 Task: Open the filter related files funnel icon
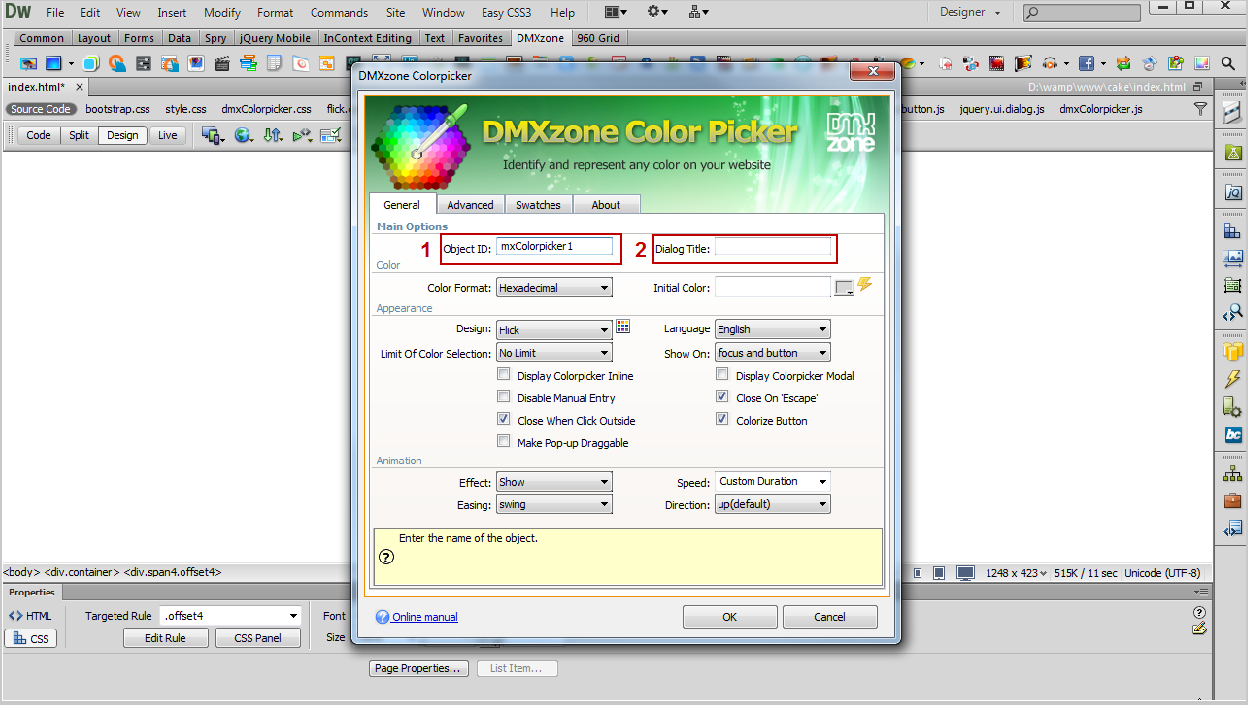pyautogui.click(x=1200, y=109)
